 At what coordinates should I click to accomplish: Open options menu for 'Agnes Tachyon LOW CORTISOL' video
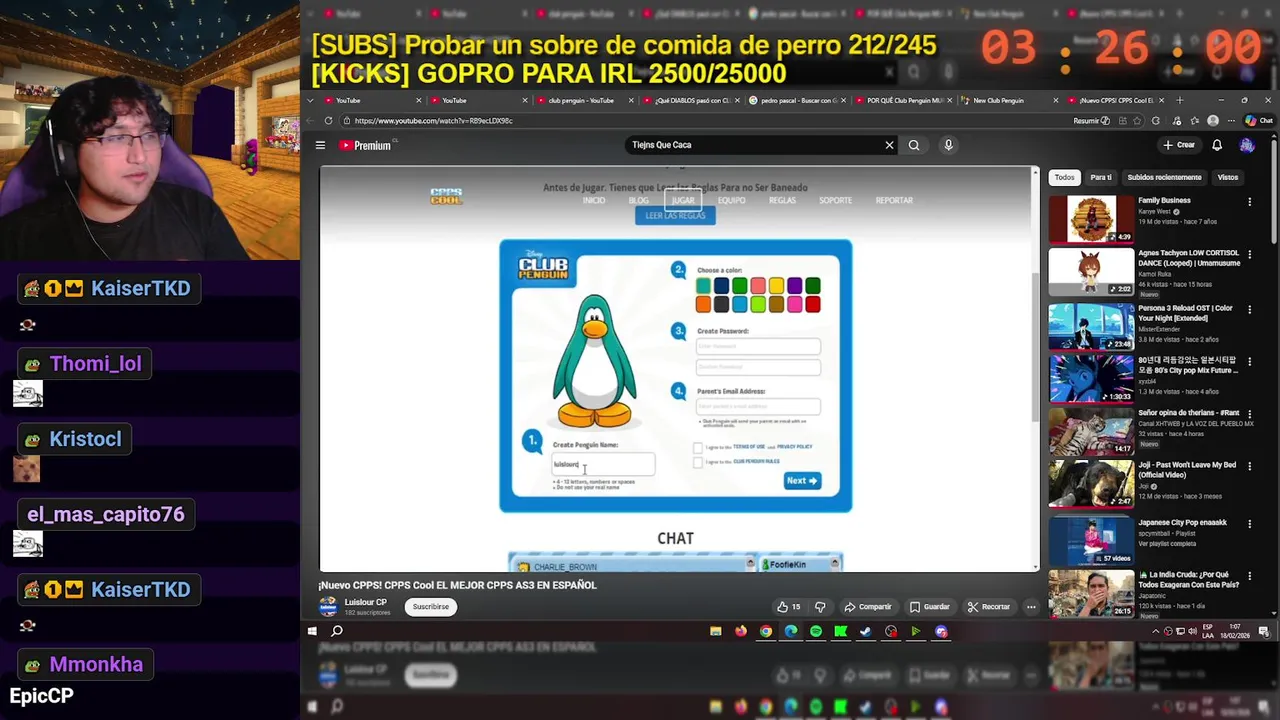coord(1249,255)
